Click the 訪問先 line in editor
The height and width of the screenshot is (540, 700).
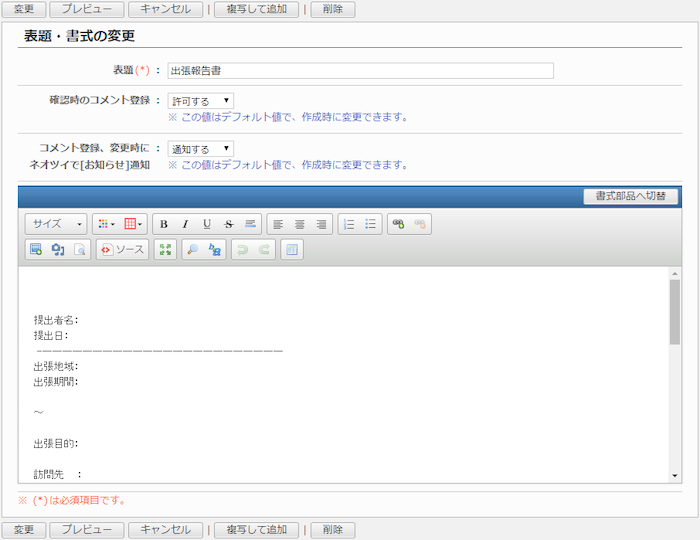(x=58, y=474)
